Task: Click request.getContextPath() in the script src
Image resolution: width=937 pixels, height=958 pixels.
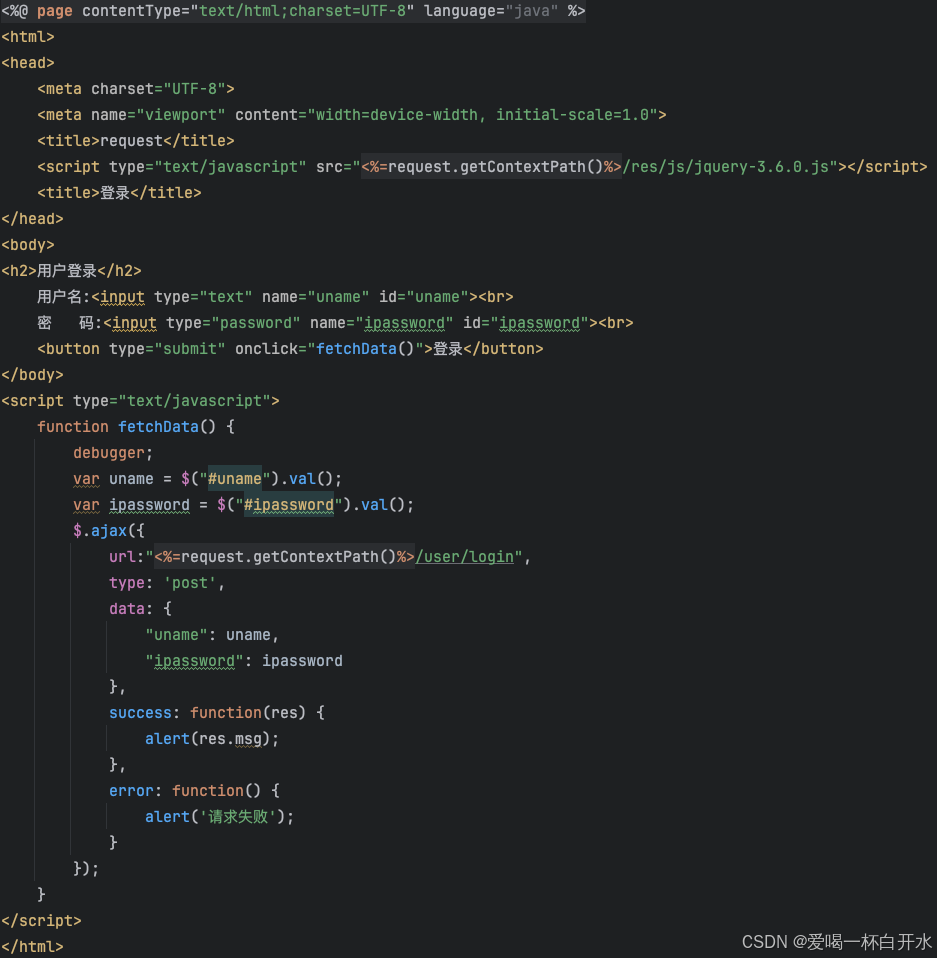Action: 495,167
